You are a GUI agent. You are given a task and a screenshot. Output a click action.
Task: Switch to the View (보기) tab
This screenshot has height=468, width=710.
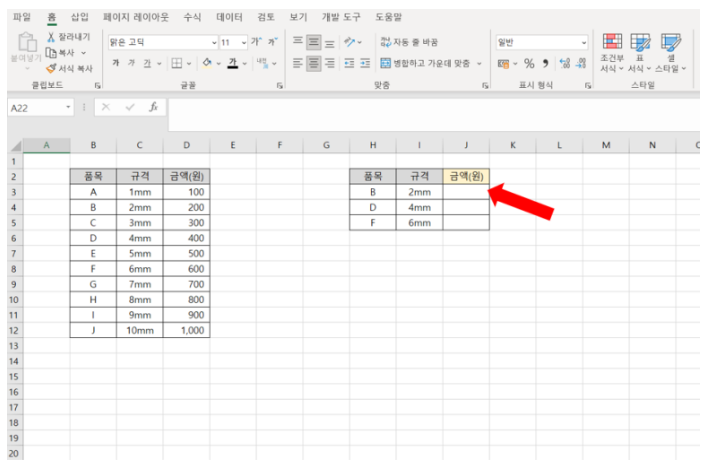click(298, 17)
